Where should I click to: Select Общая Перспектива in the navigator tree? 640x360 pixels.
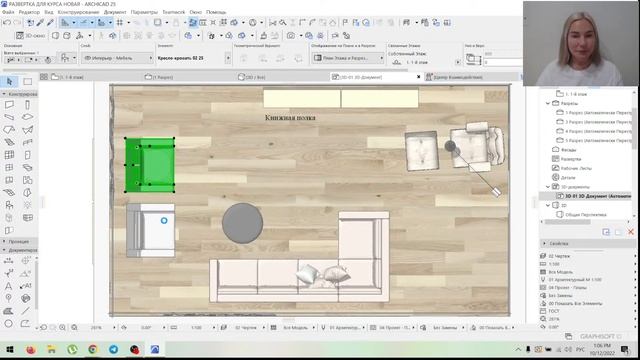[x=586, y=214]
